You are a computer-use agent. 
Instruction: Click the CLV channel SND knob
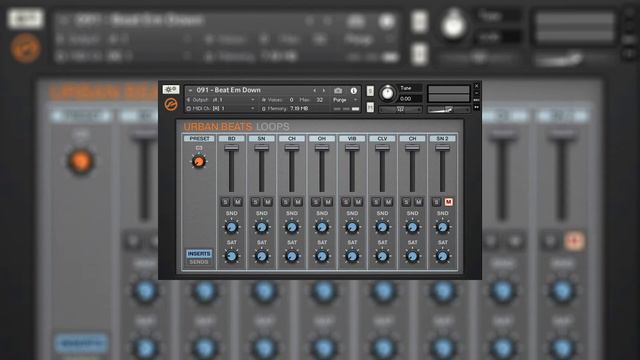coord(382,227)
